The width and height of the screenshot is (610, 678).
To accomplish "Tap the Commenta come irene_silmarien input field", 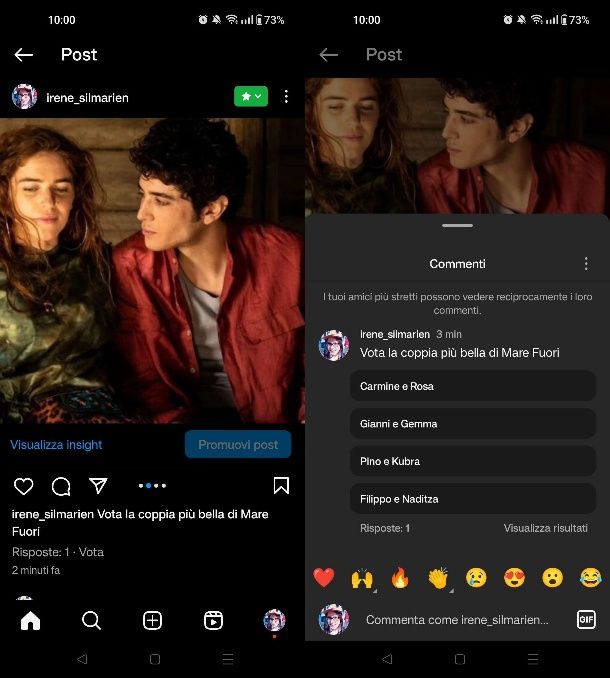I will (457, 620).
